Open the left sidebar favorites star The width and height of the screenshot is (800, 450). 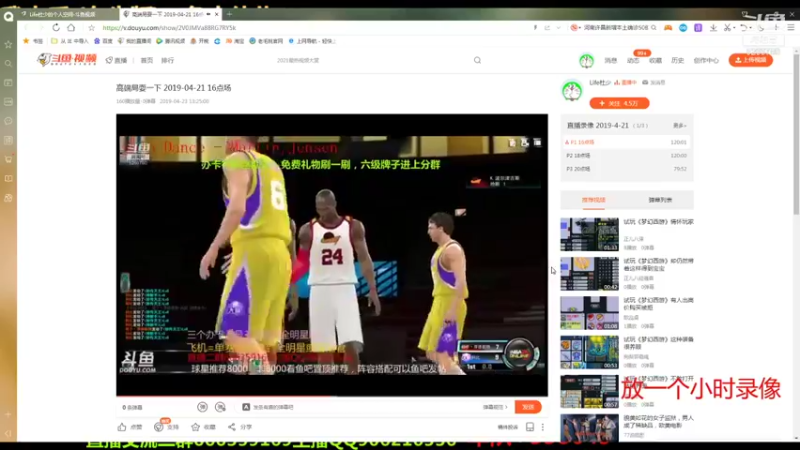click(8, 44)
